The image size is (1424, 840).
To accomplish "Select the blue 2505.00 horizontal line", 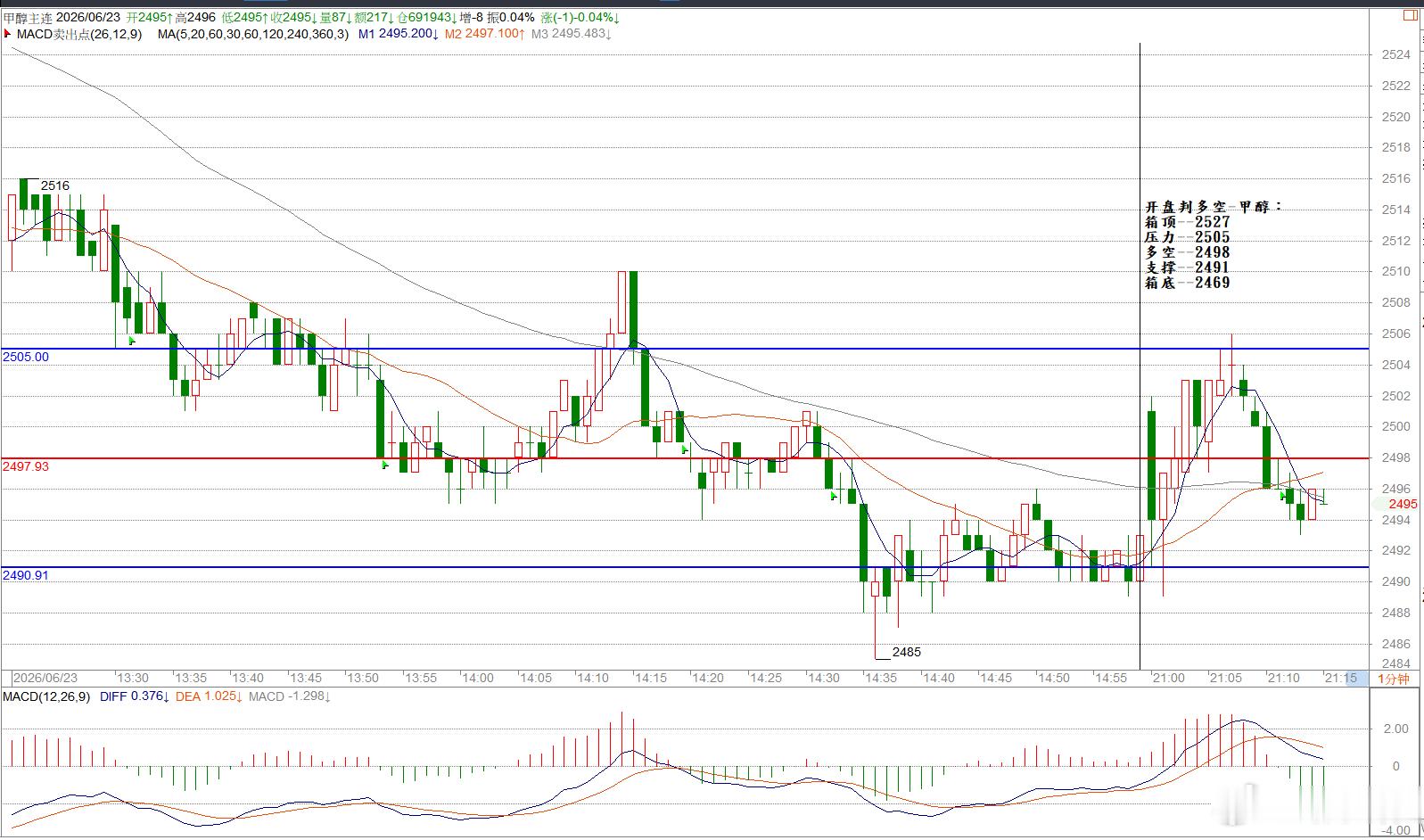I will (x=685, y=349).
